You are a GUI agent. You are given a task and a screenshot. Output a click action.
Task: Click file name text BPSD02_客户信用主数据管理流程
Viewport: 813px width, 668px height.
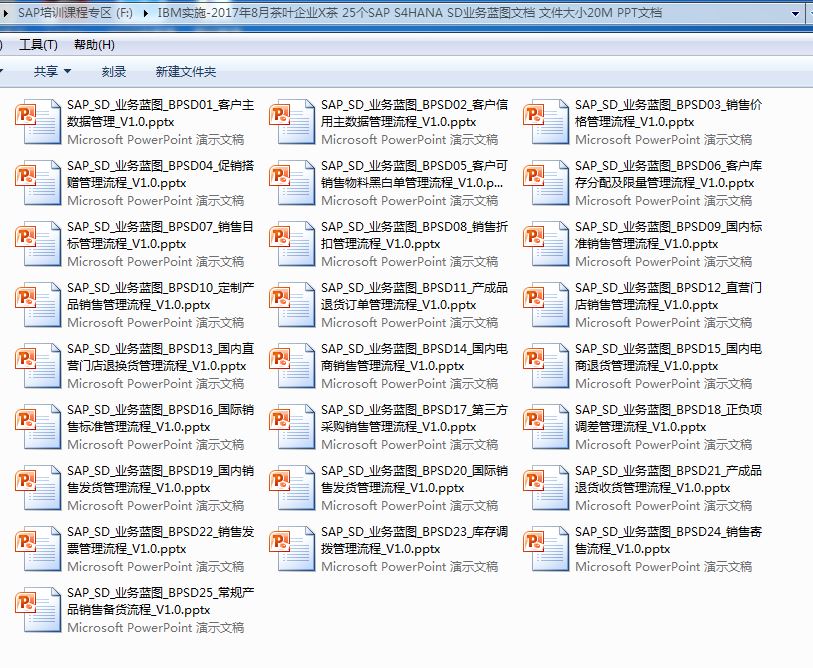pyautogui.click(x=414, y=113)
